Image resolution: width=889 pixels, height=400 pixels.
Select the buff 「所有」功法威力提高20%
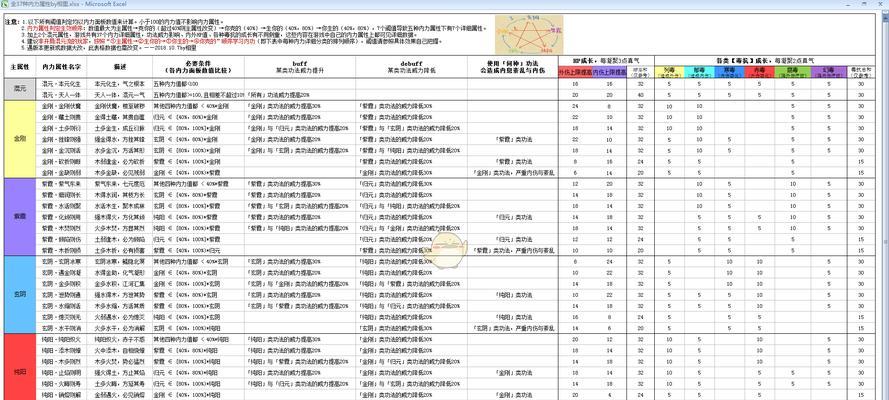pyautogui.click(x=300, y=95)
